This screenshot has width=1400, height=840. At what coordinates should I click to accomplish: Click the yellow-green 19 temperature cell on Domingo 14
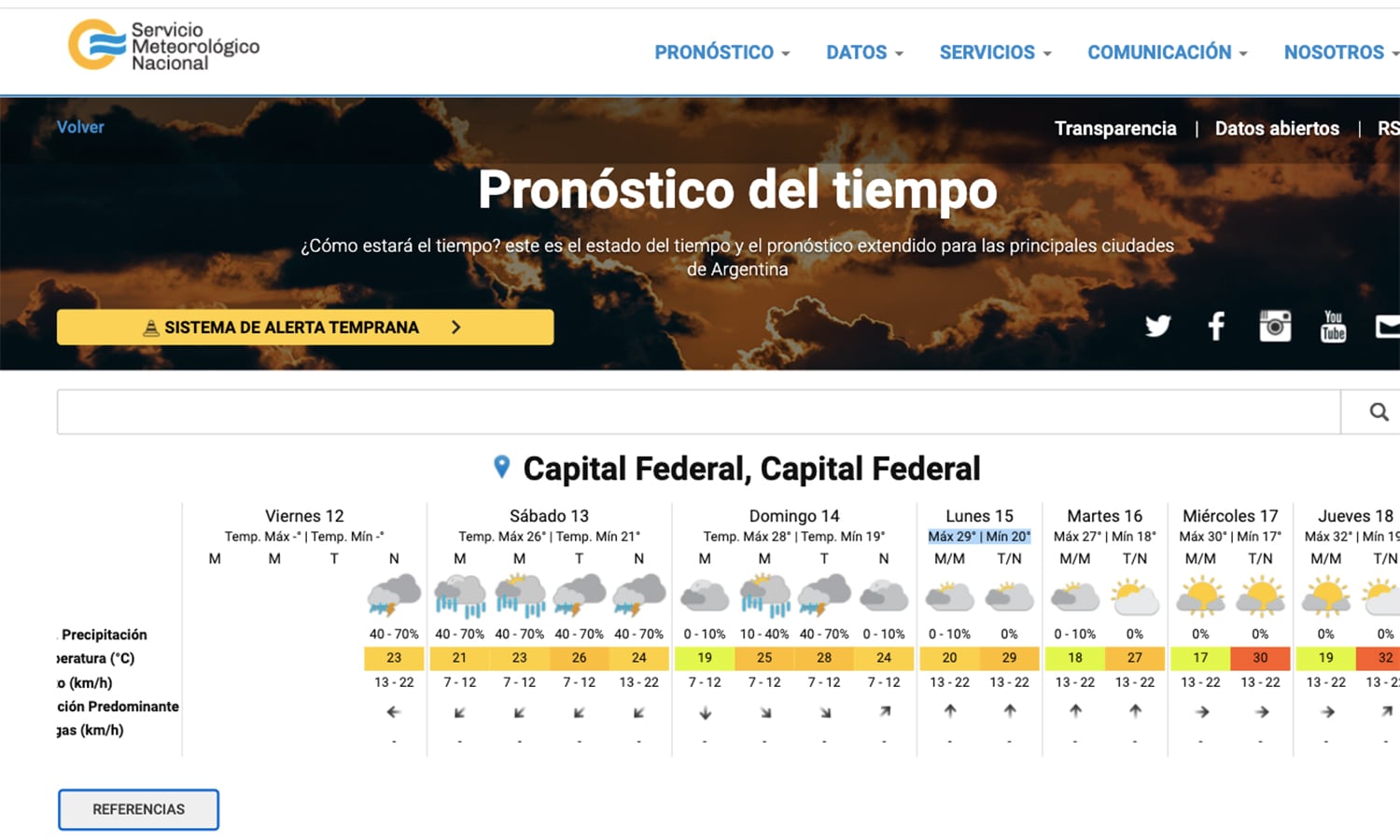(705, 658)
